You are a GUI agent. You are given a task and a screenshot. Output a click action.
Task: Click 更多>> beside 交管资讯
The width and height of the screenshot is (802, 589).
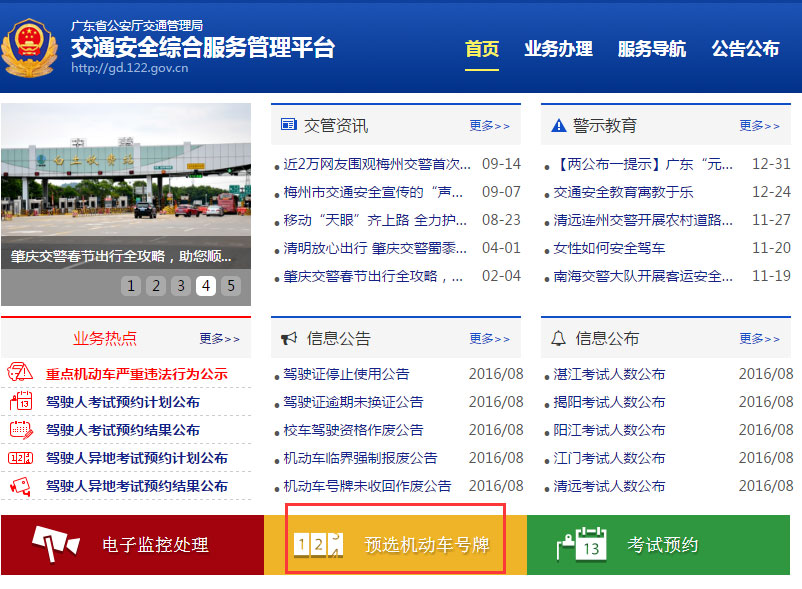tap(489, 126)
